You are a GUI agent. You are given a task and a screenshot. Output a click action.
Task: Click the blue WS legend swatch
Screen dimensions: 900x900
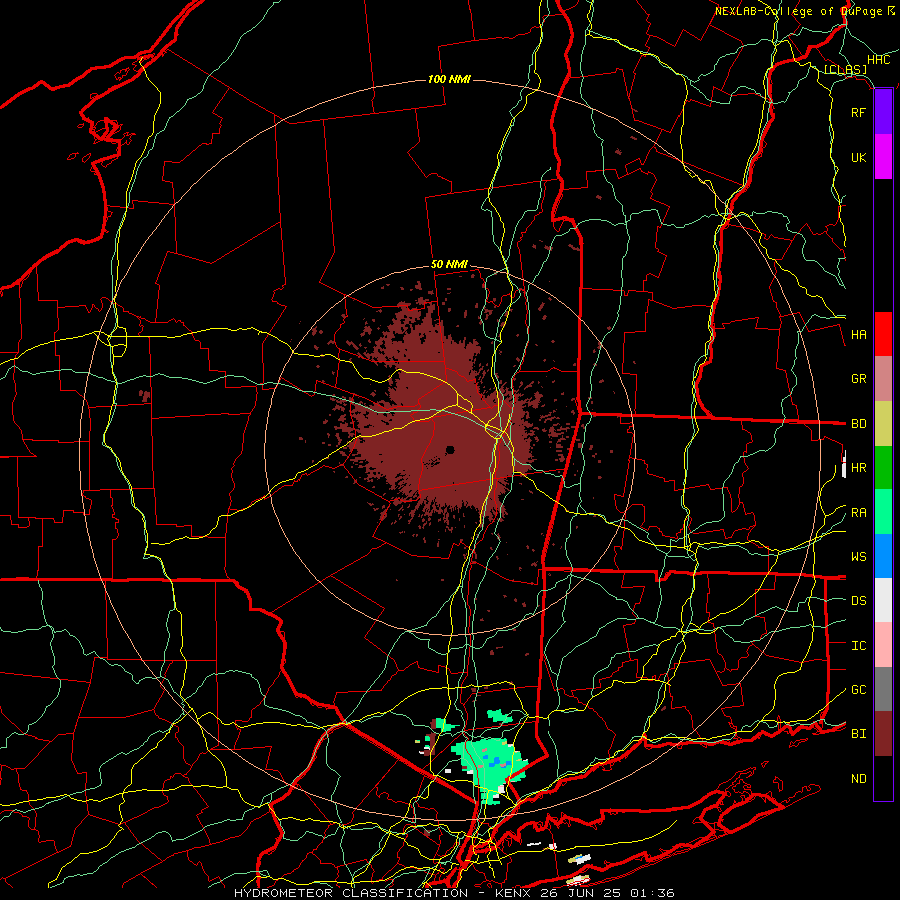coord(883,556)
